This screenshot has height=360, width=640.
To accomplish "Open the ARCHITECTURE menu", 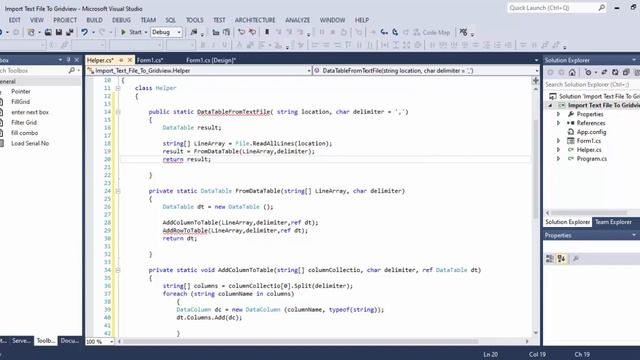I will pos(255,20).
